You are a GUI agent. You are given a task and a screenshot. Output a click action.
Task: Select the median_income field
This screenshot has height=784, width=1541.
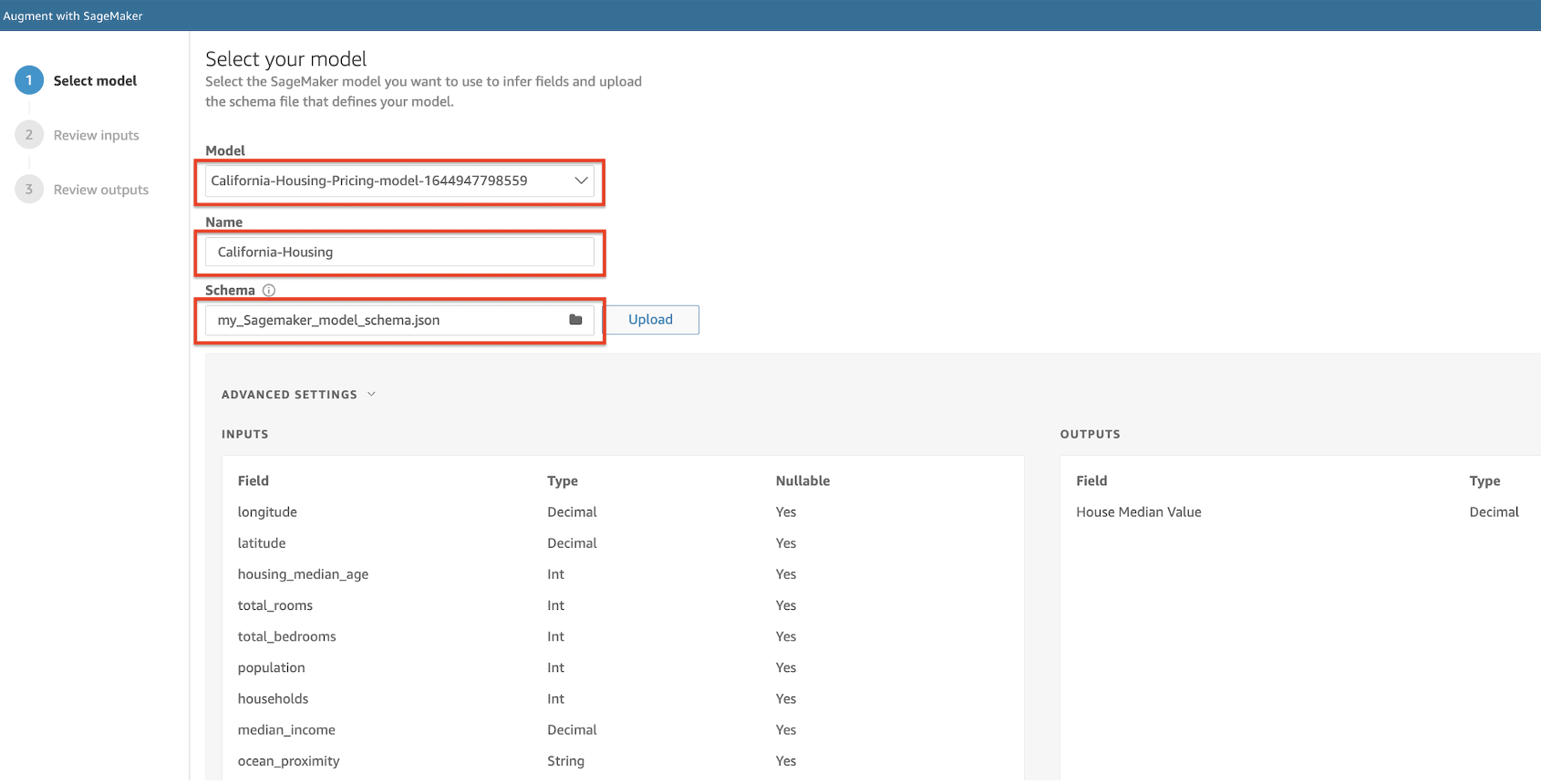pyautogui.click(x=286, y=730)
